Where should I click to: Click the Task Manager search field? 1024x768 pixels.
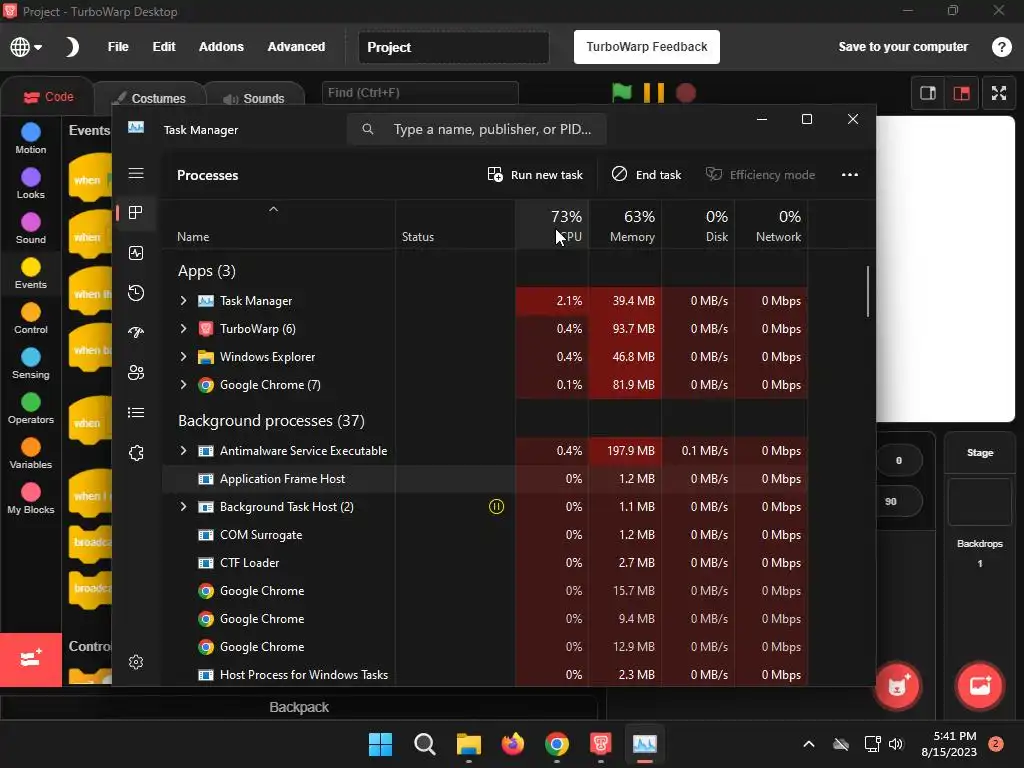pyautogui.click(x=477, y=129)
